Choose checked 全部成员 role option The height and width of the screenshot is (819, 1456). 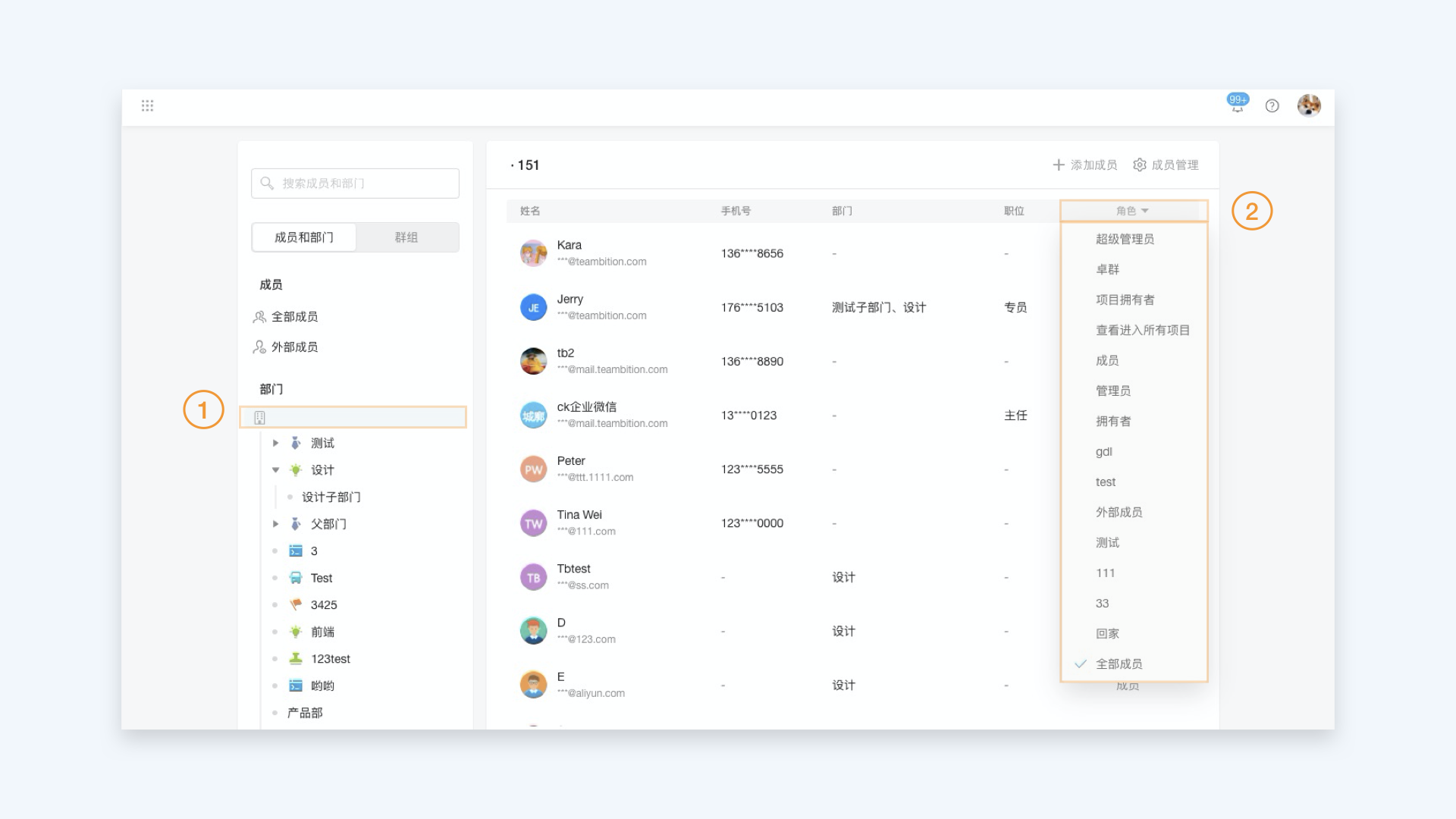click(1119, 664)
